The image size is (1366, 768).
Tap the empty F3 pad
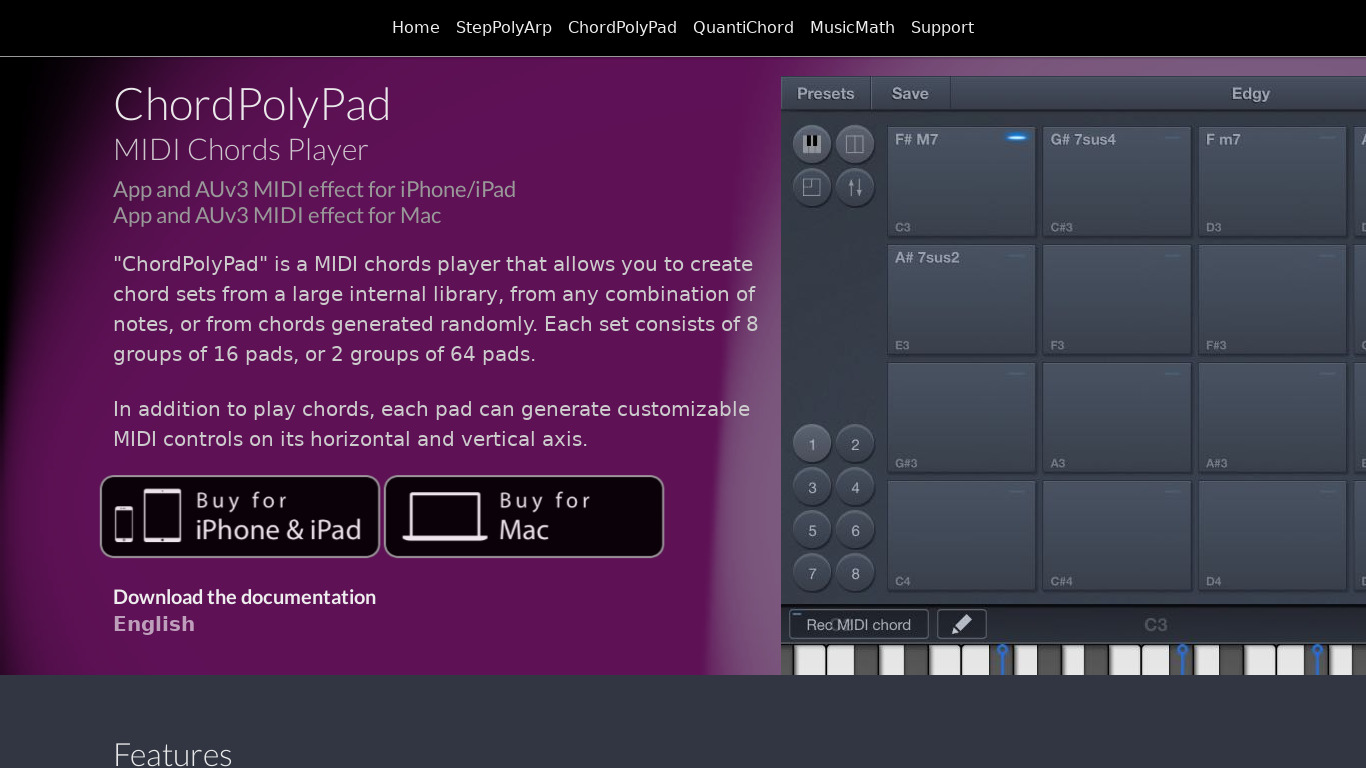click(1117, 299)
